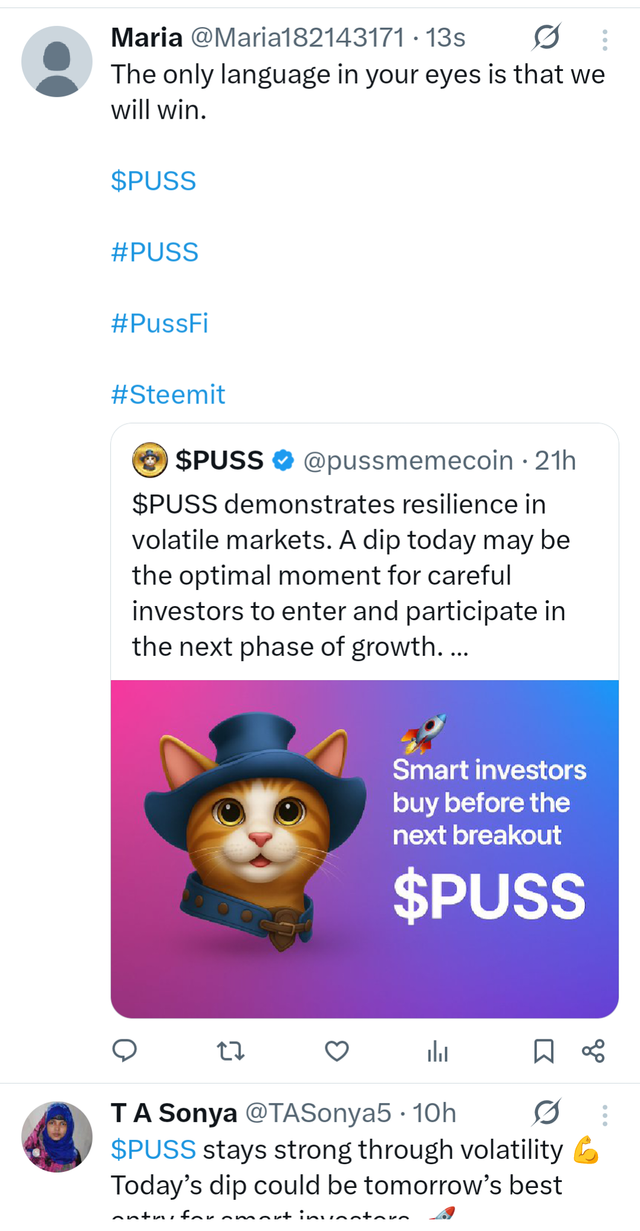Repost Maria's tweet using the retweet icon

[231, 1050]
